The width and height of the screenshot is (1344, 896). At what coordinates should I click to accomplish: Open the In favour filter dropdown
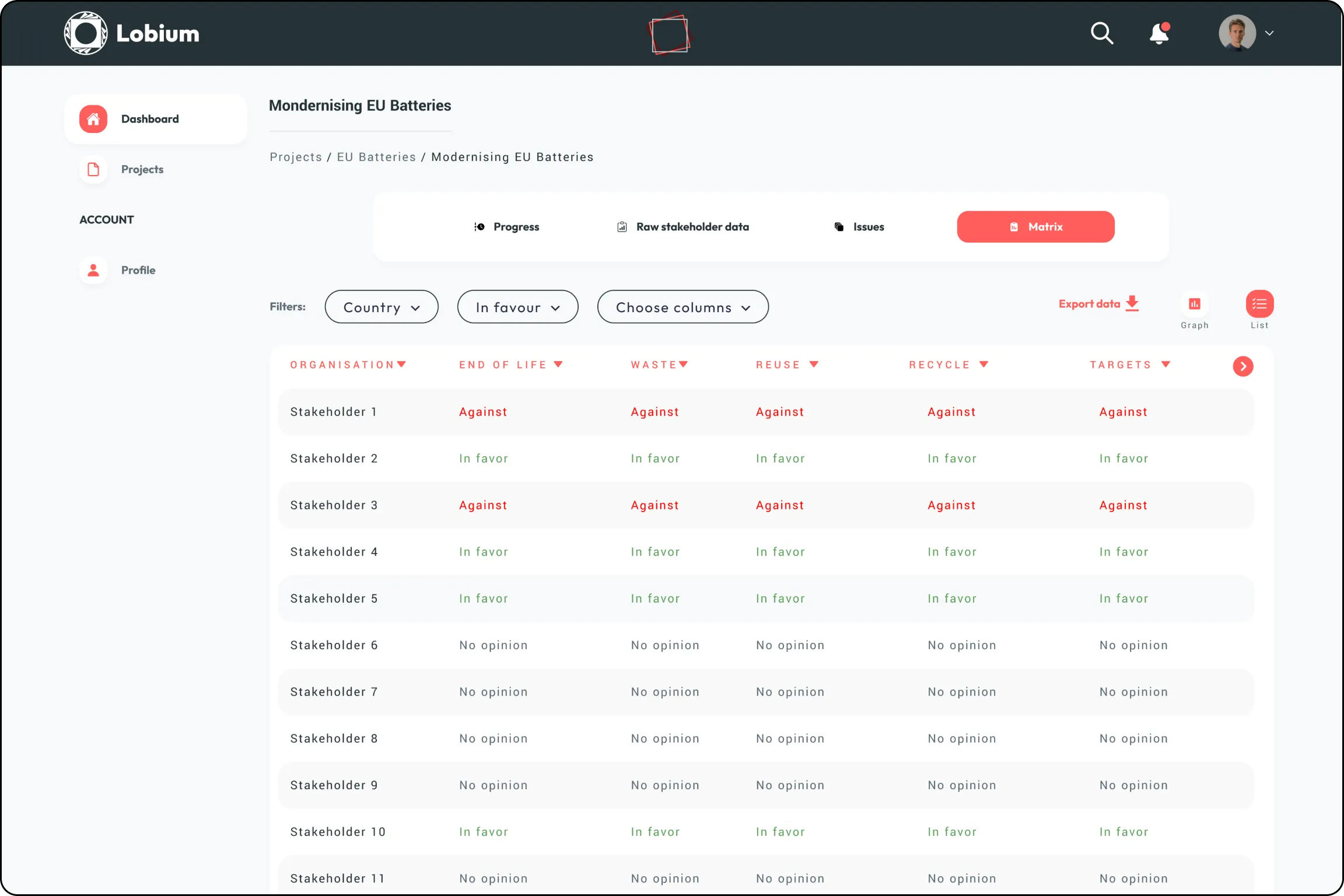tap(517, 307)
